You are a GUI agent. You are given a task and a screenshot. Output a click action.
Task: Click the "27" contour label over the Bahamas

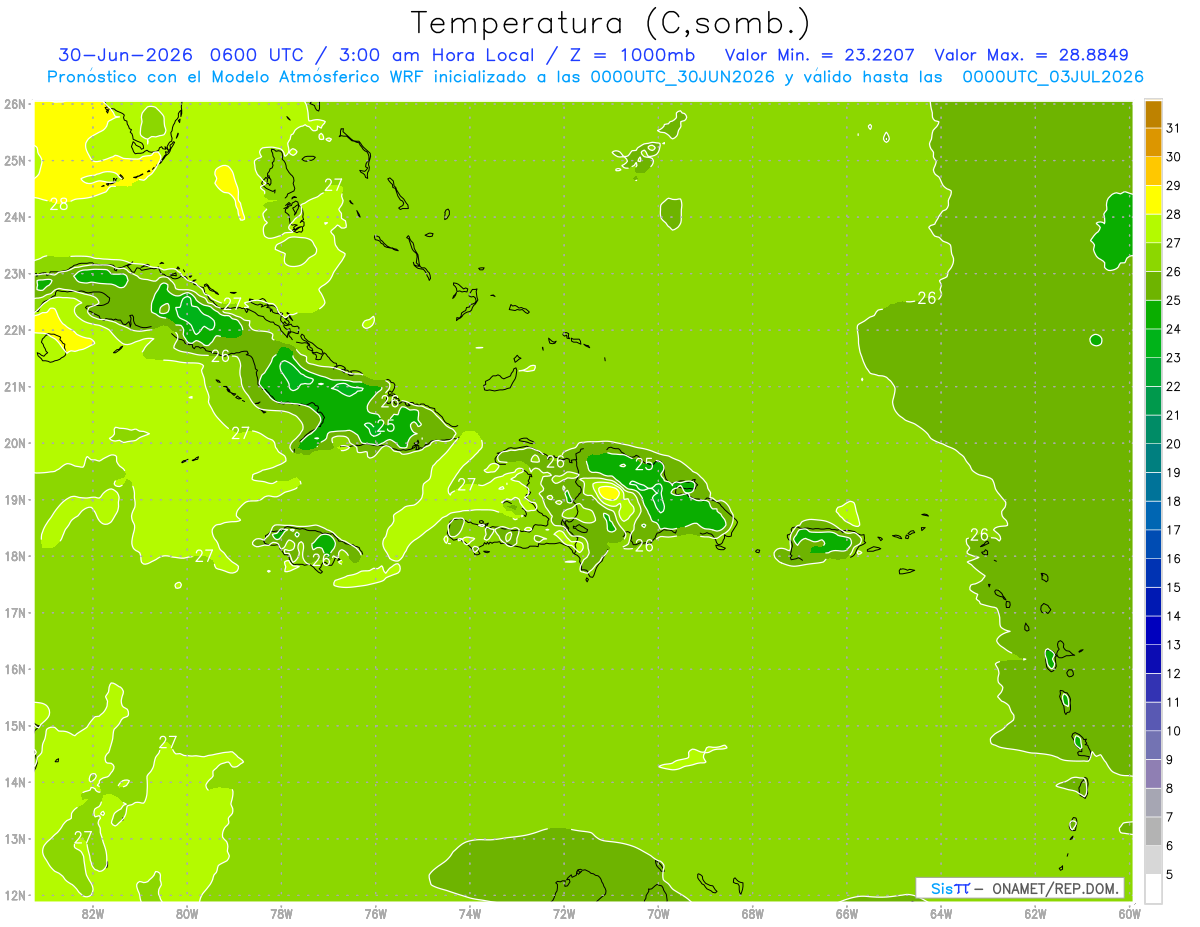pyautogui.click(x=333, y=185)
